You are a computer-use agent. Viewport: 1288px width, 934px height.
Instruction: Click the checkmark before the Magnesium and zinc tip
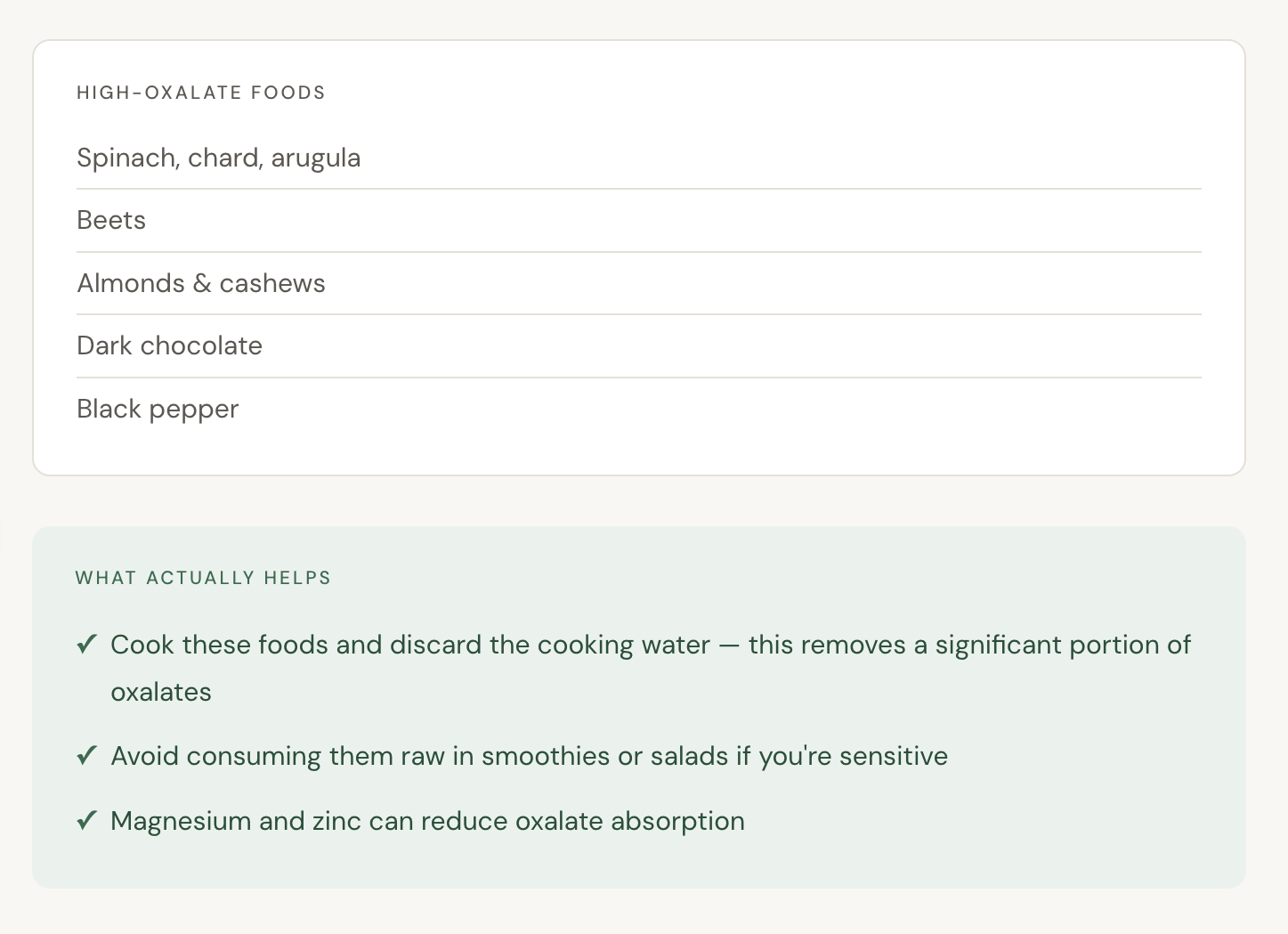86,820
